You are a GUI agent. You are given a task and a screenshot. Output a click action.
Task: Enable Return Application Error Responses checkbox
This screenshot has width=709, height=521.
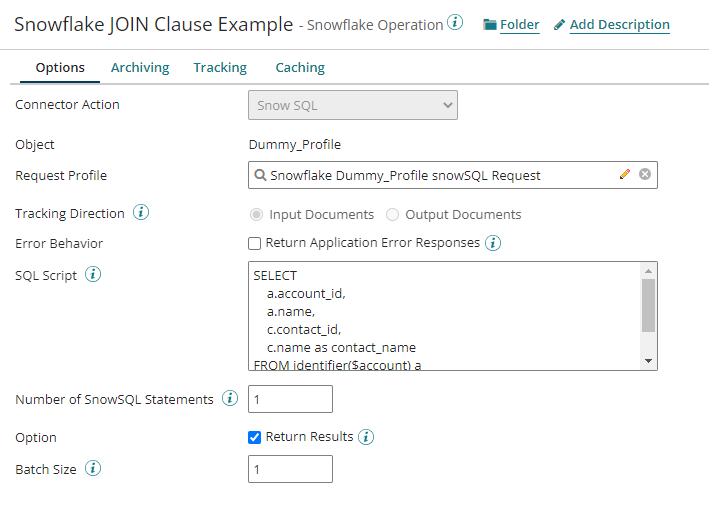(x=255, y=243)
